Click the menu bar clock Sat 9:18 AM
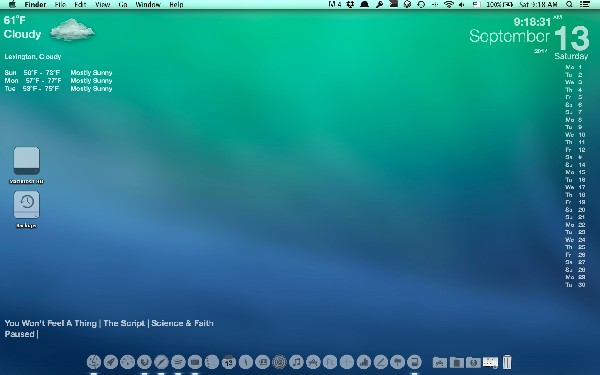600x375 pixels. tap(538, 5)
